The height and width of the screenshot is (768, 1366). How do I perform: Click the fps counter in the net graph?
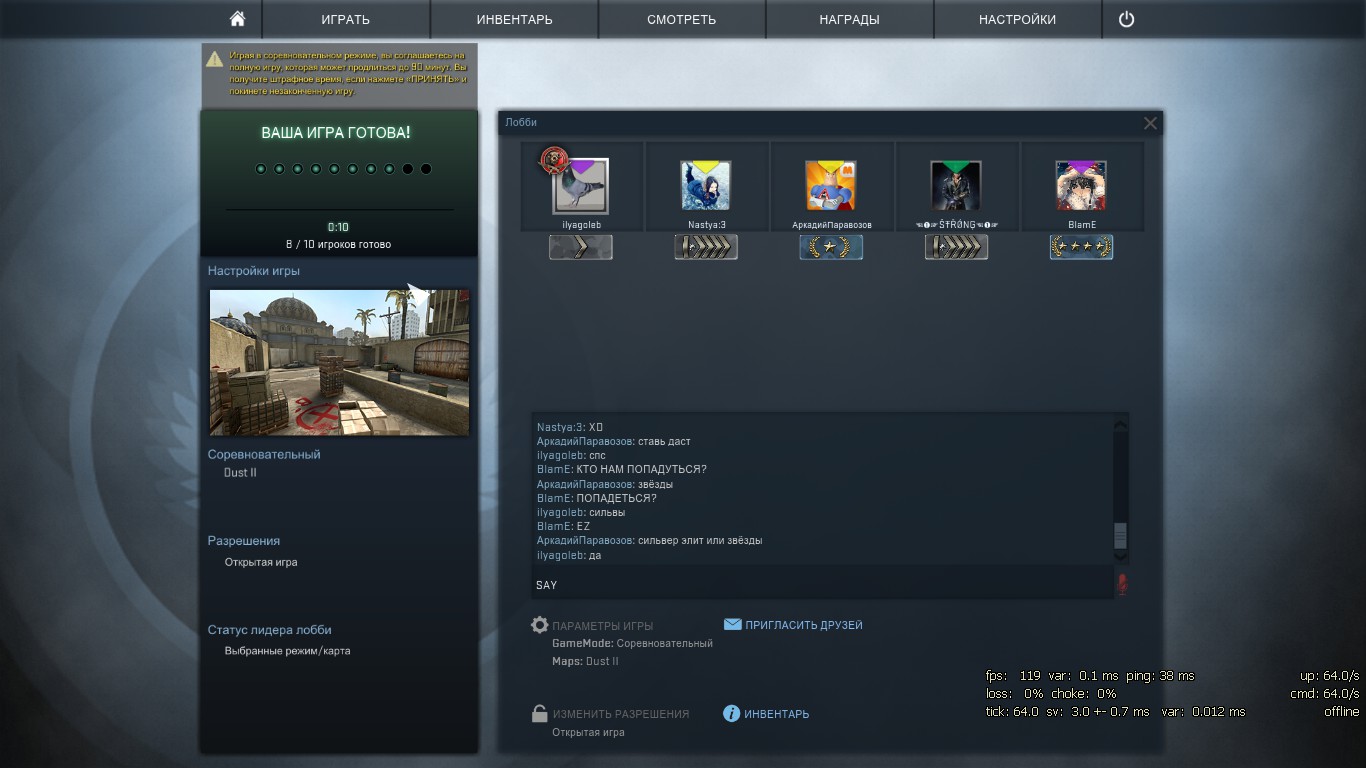pyautogui.click(x=1013, y=676)
